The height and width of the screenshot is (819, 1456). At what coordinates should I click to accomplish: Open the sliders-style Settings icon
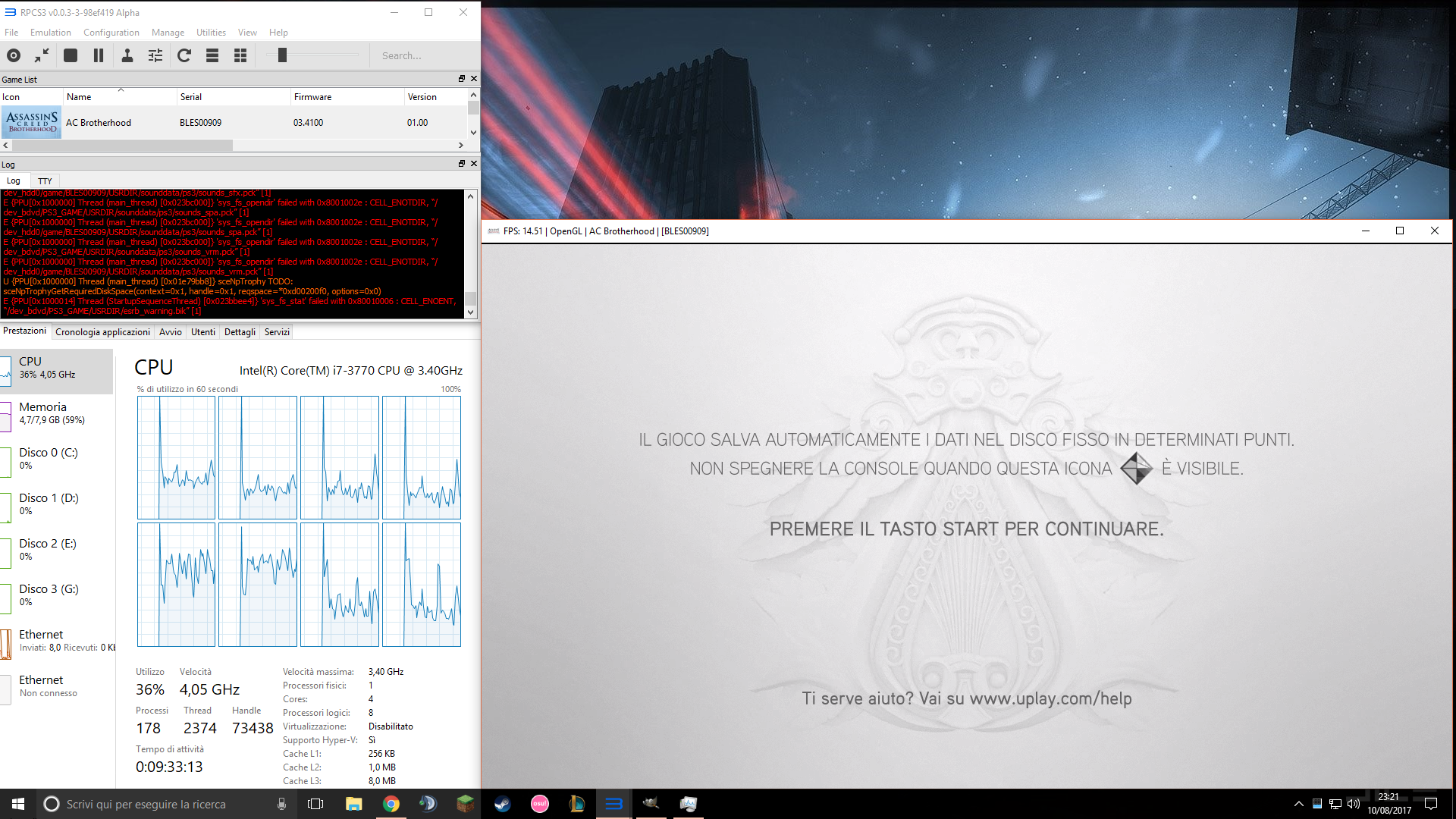tap(155, 55)
